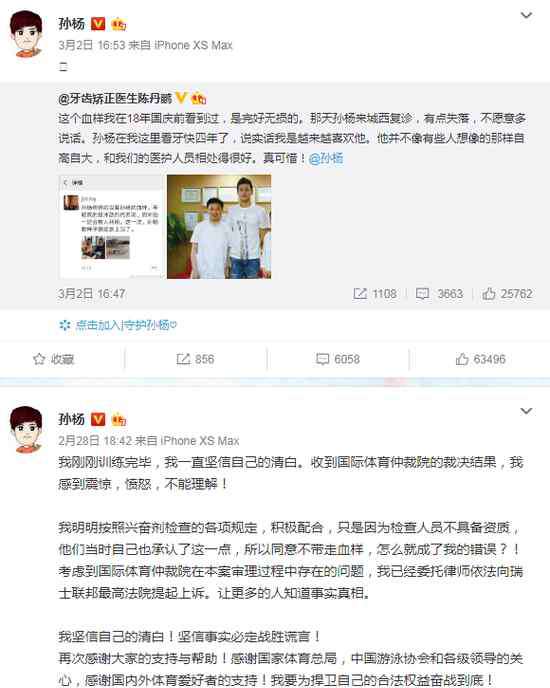Like the quoted post with 25762 likes
Screen dimensions: 550x688
tap(507, 294)
